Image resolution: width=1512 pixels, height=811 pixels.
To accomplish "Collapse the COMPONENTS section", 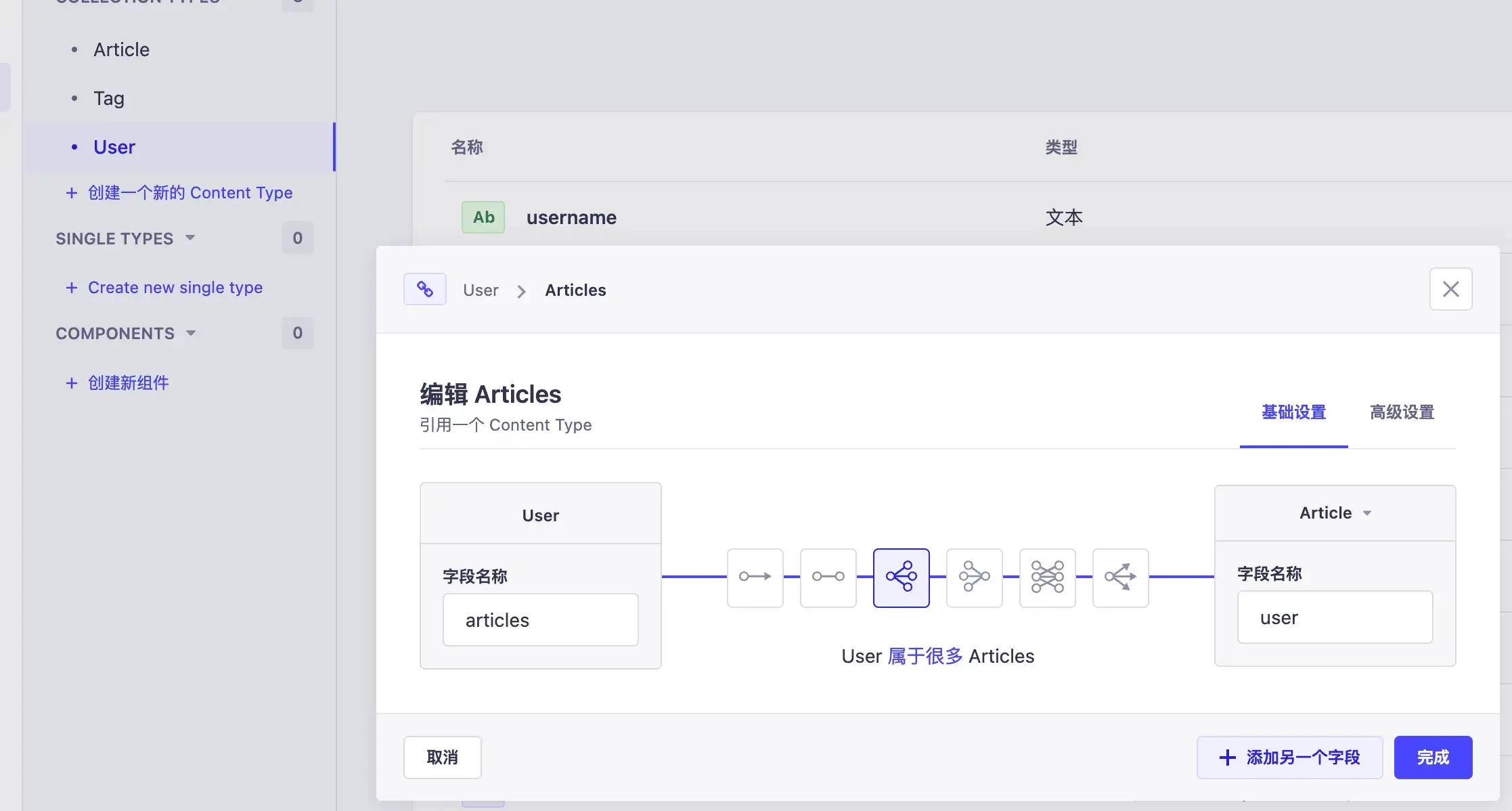I will (191, 334).
